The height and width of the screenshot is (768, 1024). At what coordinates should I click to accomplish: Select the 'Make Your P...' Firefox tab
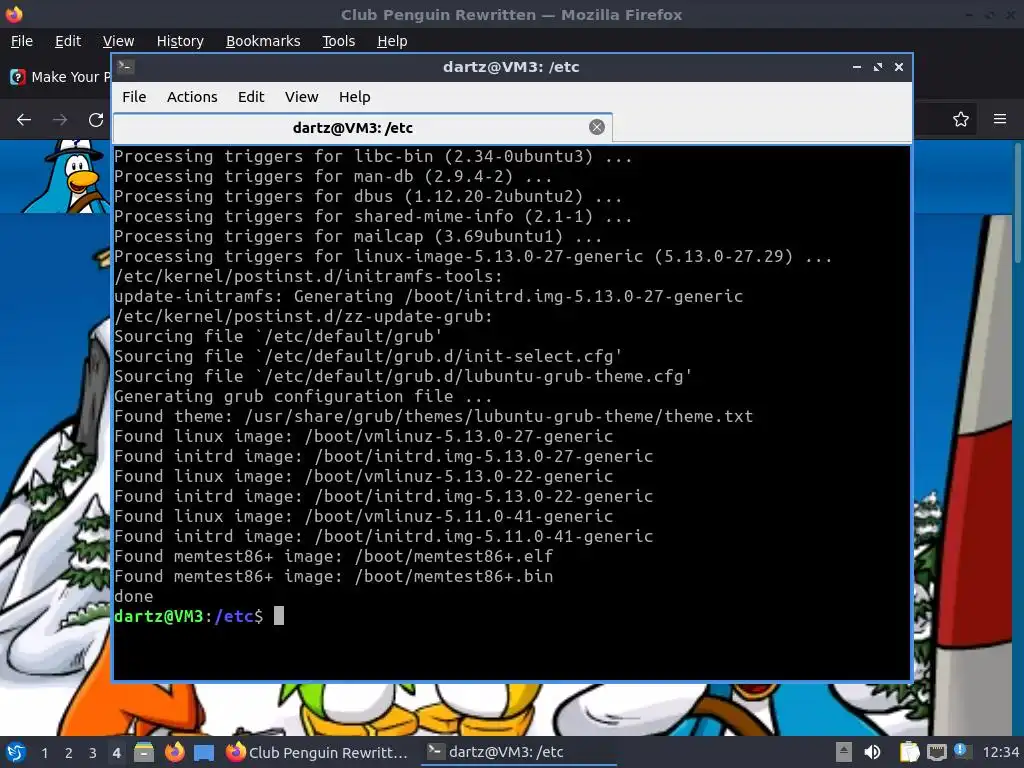(x=59, y=77)
